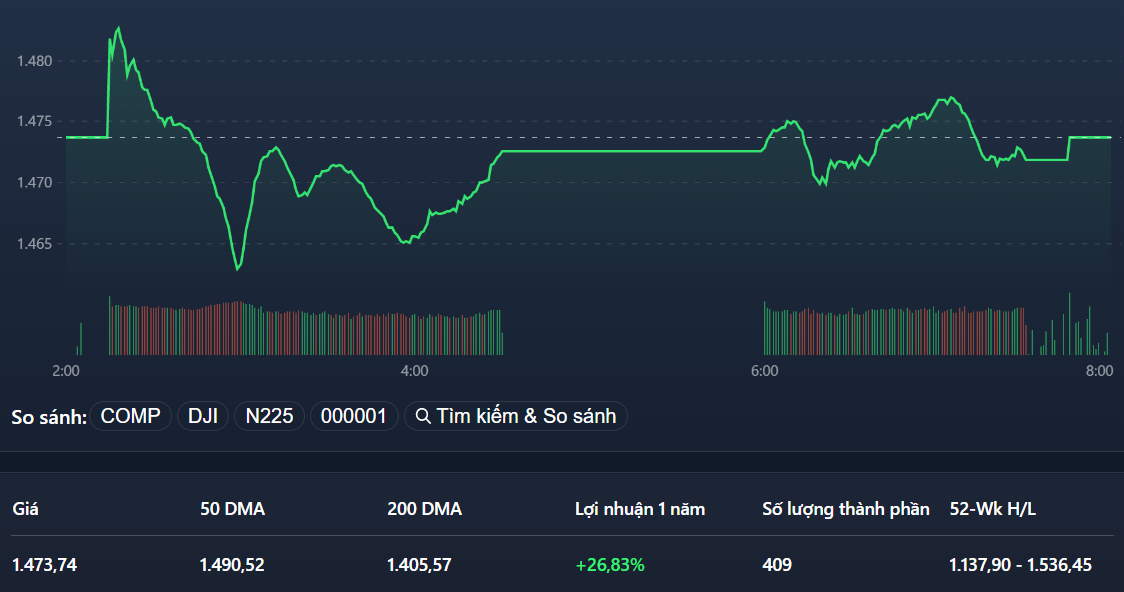Click the 409 component count value
This screenshot has width=1124, height=592.
point(776,564)
